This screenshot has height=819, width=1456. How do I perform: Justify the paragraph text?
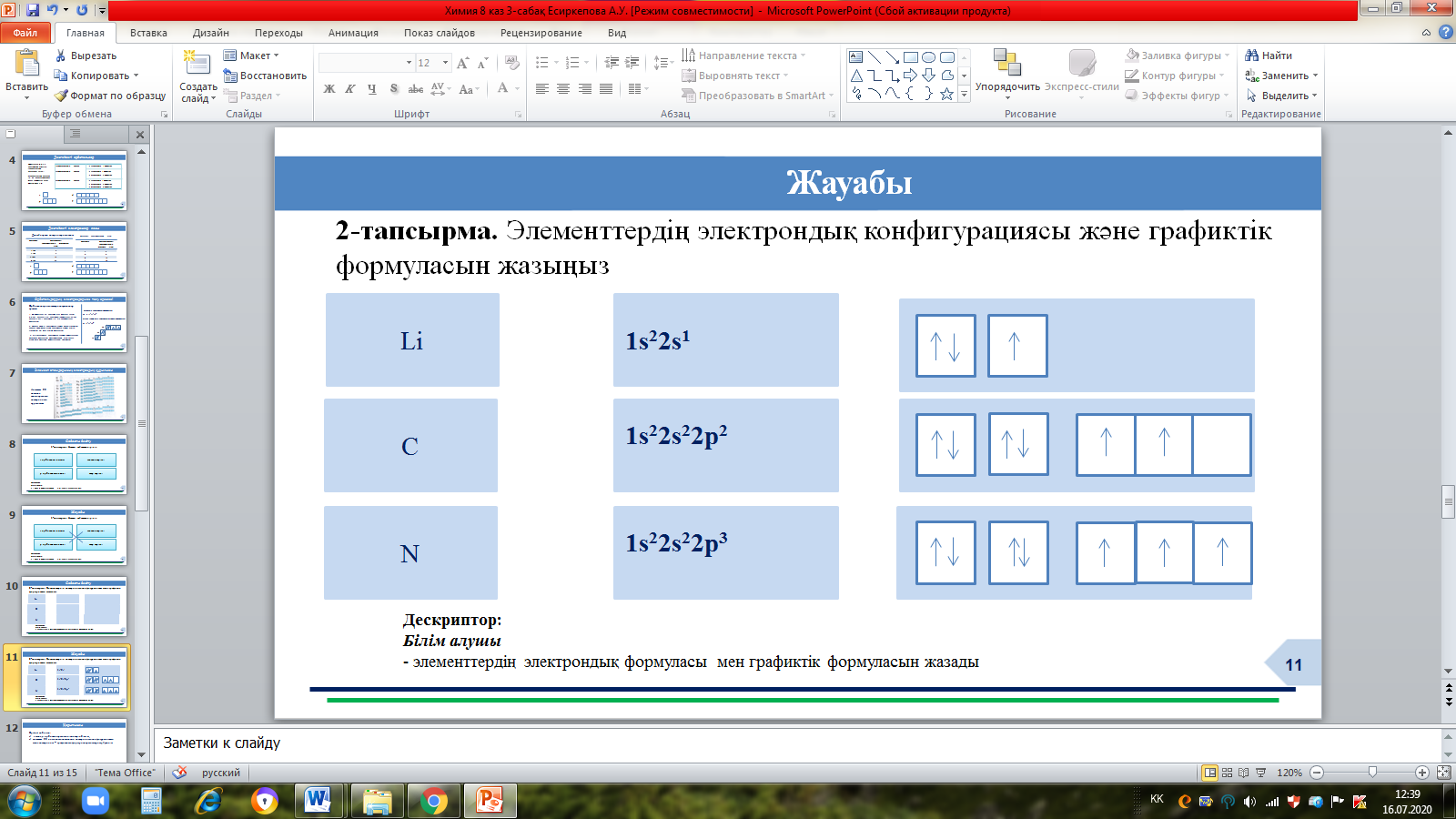click(606, 88)
